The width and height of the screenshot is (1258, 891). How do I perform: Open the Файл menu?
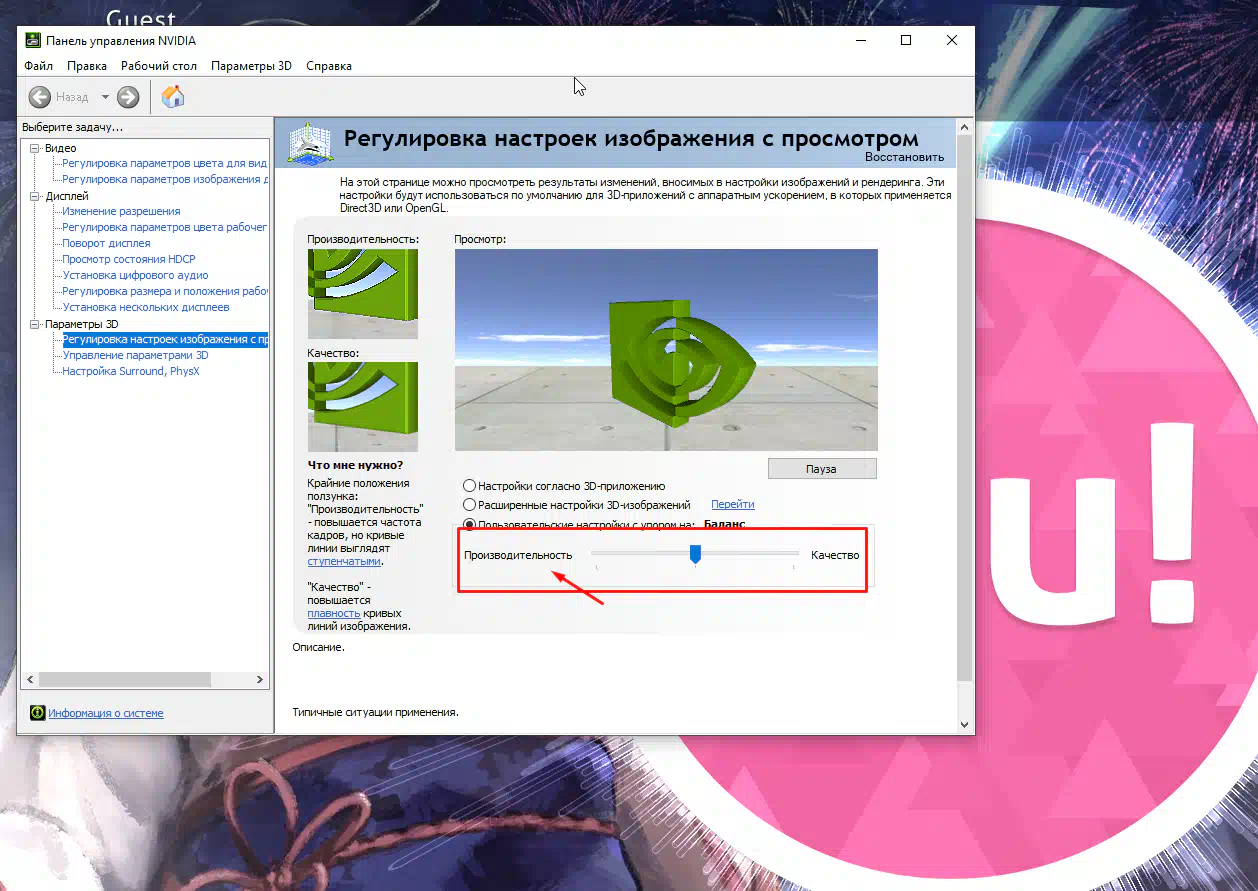pyautogui.click(x=38, y=66)
